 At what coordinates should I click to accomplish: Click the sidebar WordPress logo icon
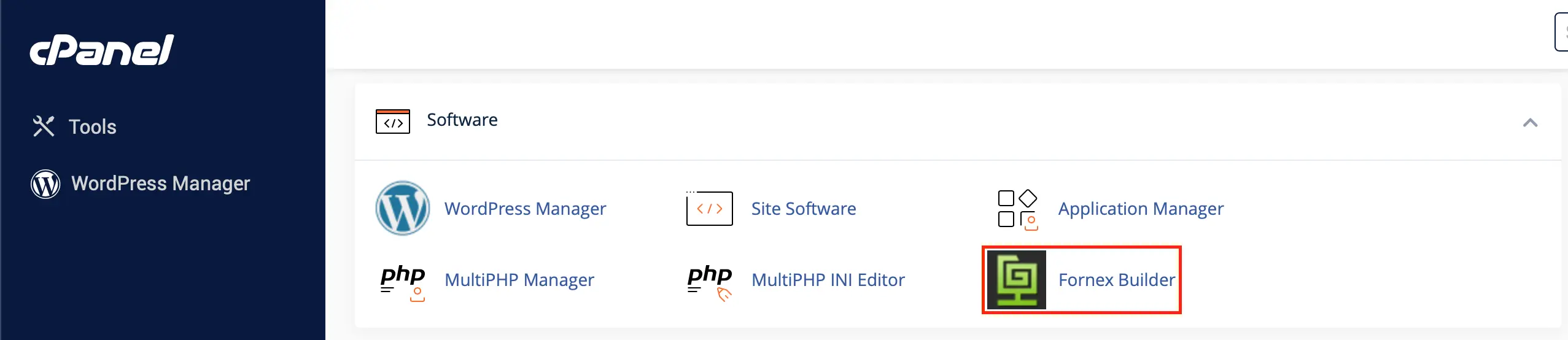[x=45, y=184]
